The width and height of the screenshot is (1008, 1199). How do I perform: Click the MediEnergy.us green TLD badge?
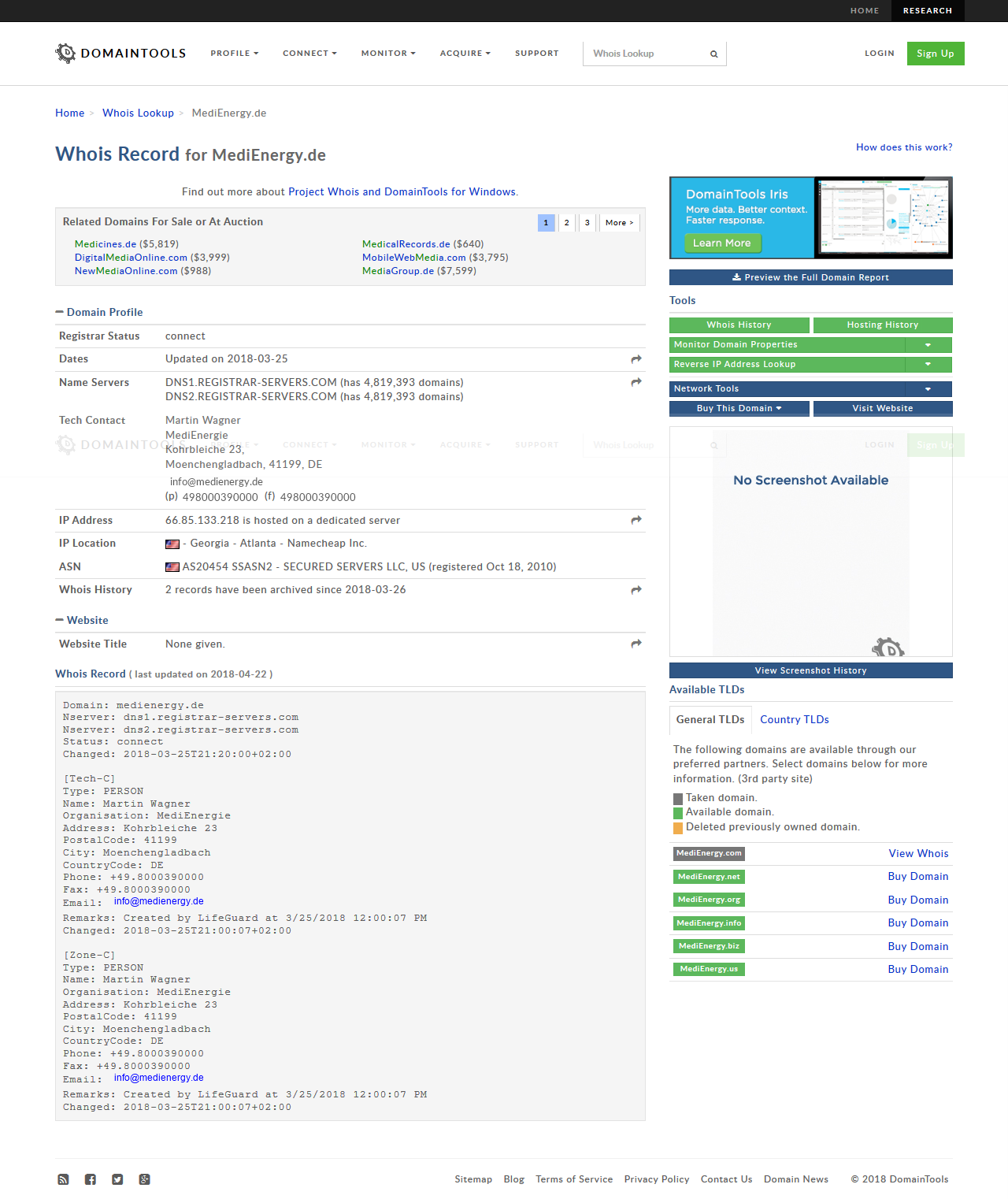(709, 970)
